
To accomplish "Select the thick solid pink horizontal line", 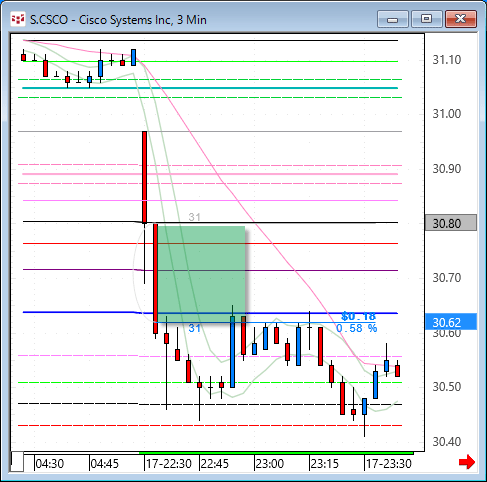I will click(x=210, y=174).
